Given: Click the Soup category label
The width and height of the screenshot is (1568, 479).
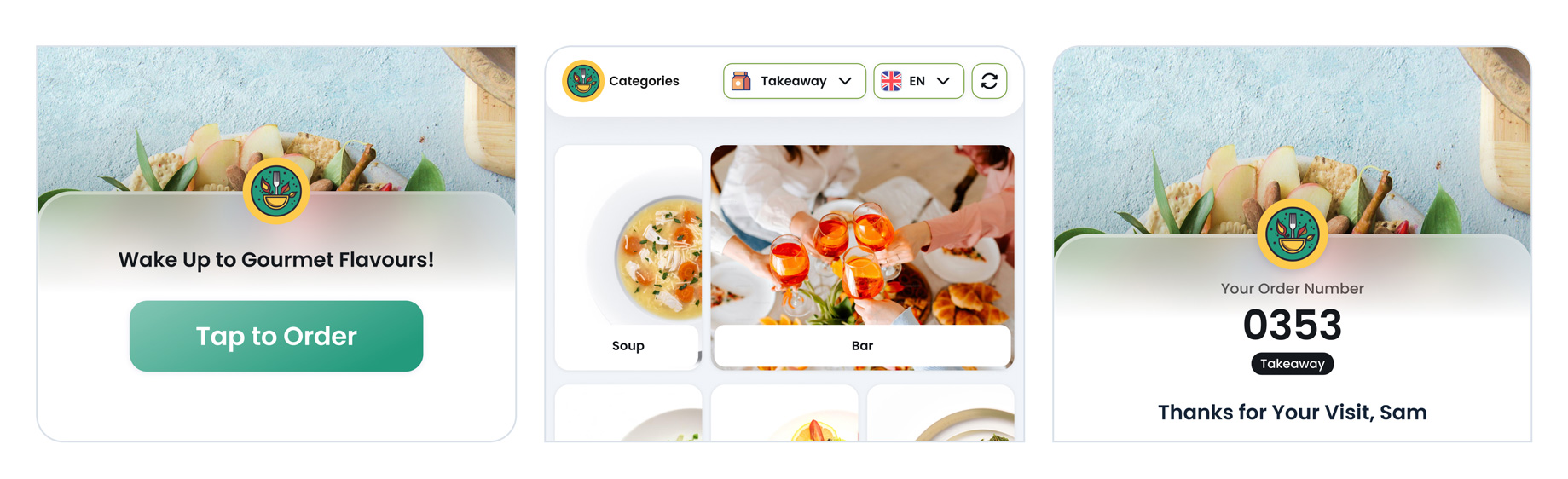Looking at the screenshot, I should (x=628, y=345).
